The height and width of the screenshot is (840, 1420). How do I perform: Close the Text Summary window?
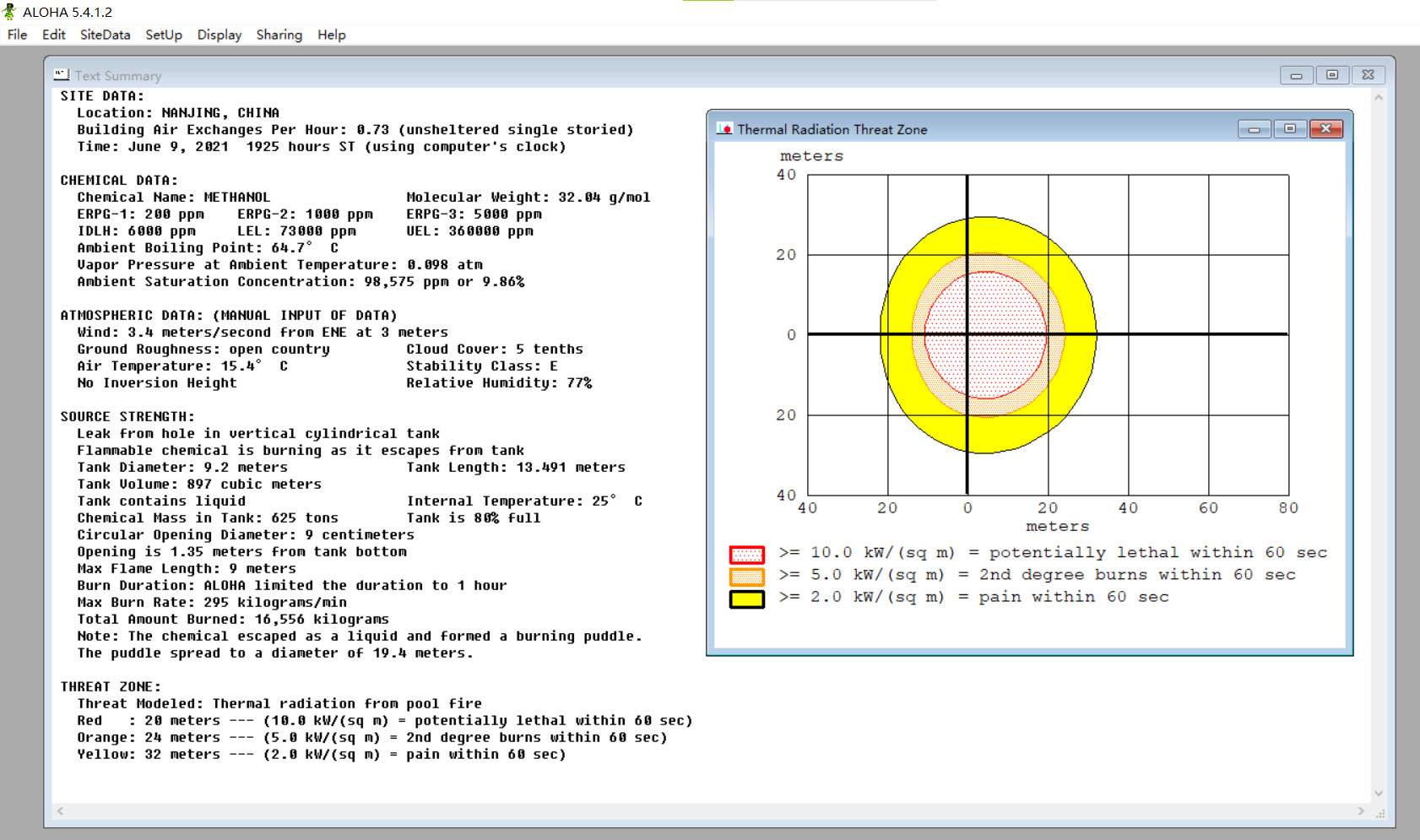pos(1369,75)
